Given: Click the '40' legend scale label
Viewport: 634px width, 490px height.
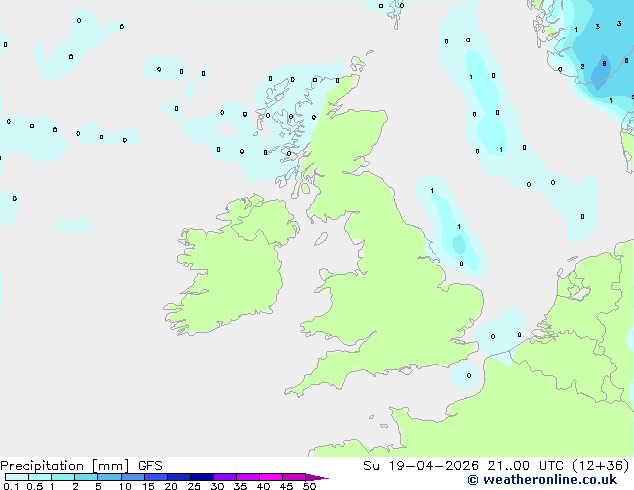Looking at the screenshot, I should click(263, 486).
